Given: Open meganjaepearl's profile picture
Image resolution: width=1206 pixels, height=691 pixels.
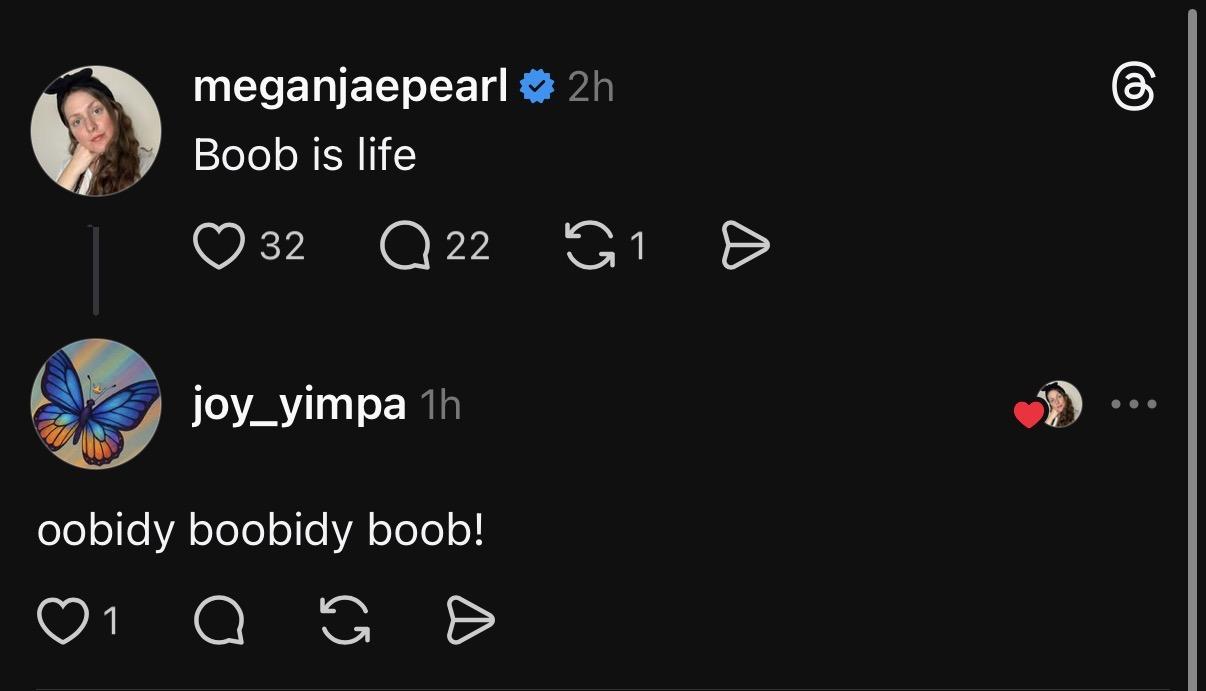Looking at the screenshot, I should [x=96, y=131].
